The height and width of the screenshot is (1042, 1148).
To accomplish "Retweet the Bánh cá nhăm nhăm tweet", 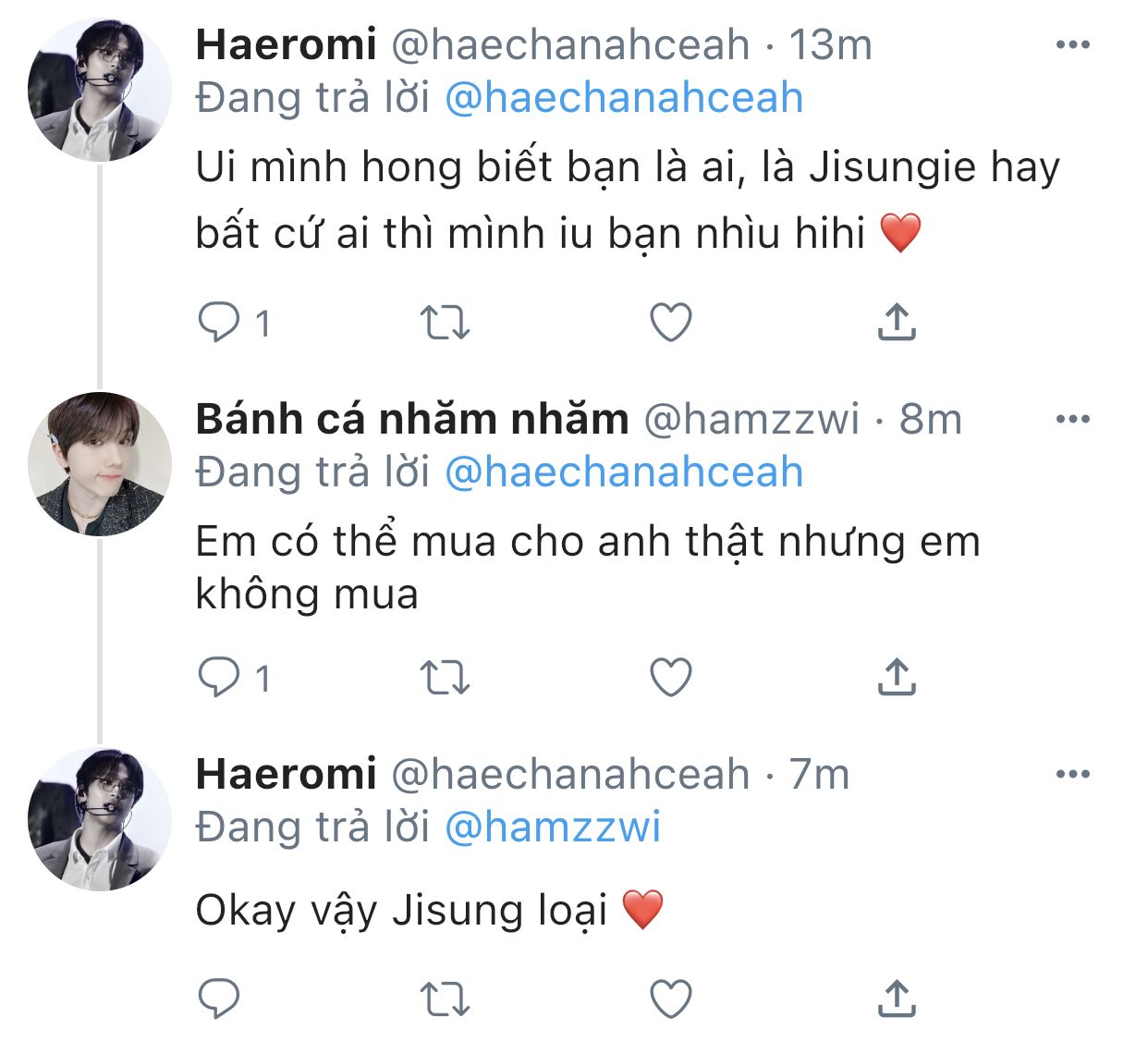I will tap(445, 678).
